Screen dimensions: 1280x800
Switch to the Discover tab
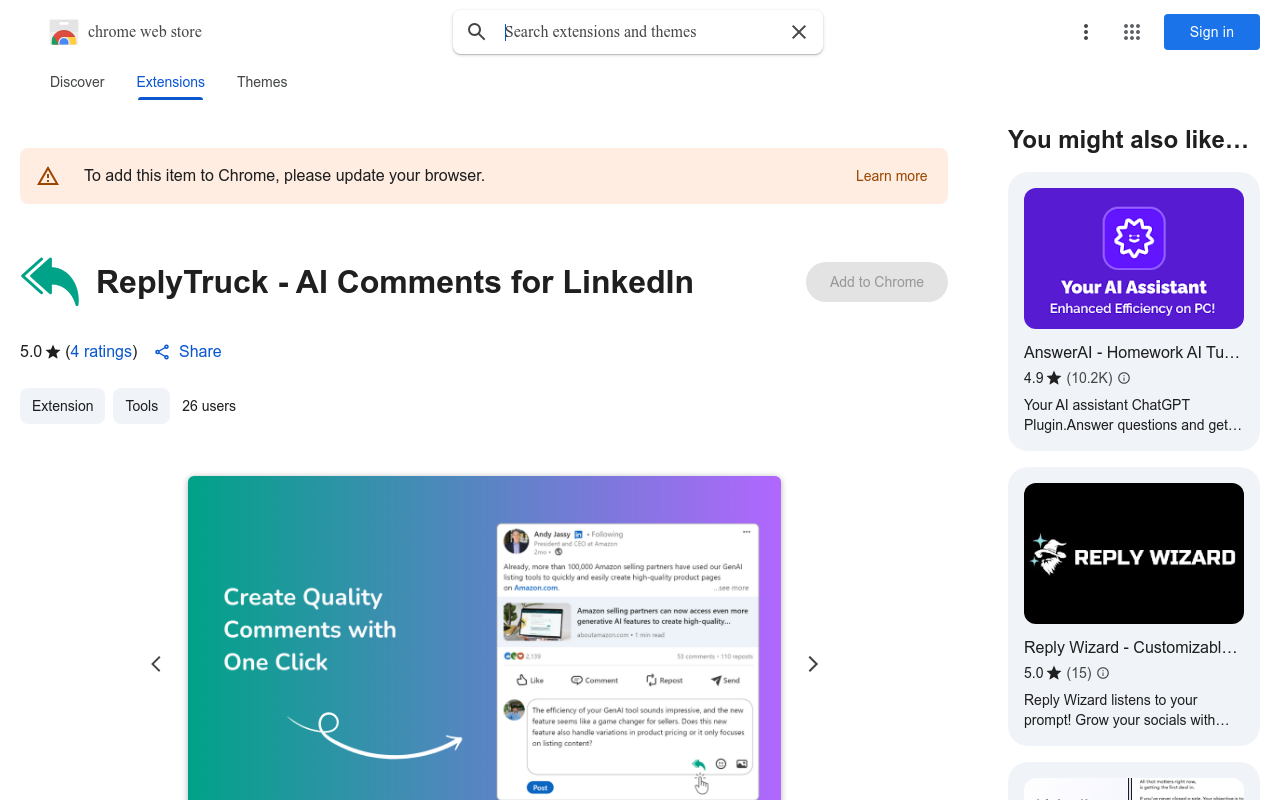click(x=77, y=82)
